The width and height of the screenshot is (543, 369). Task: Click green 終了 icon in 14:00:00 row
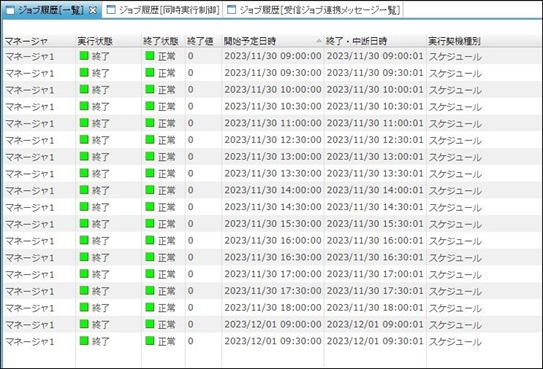click(x=84, y=190)
